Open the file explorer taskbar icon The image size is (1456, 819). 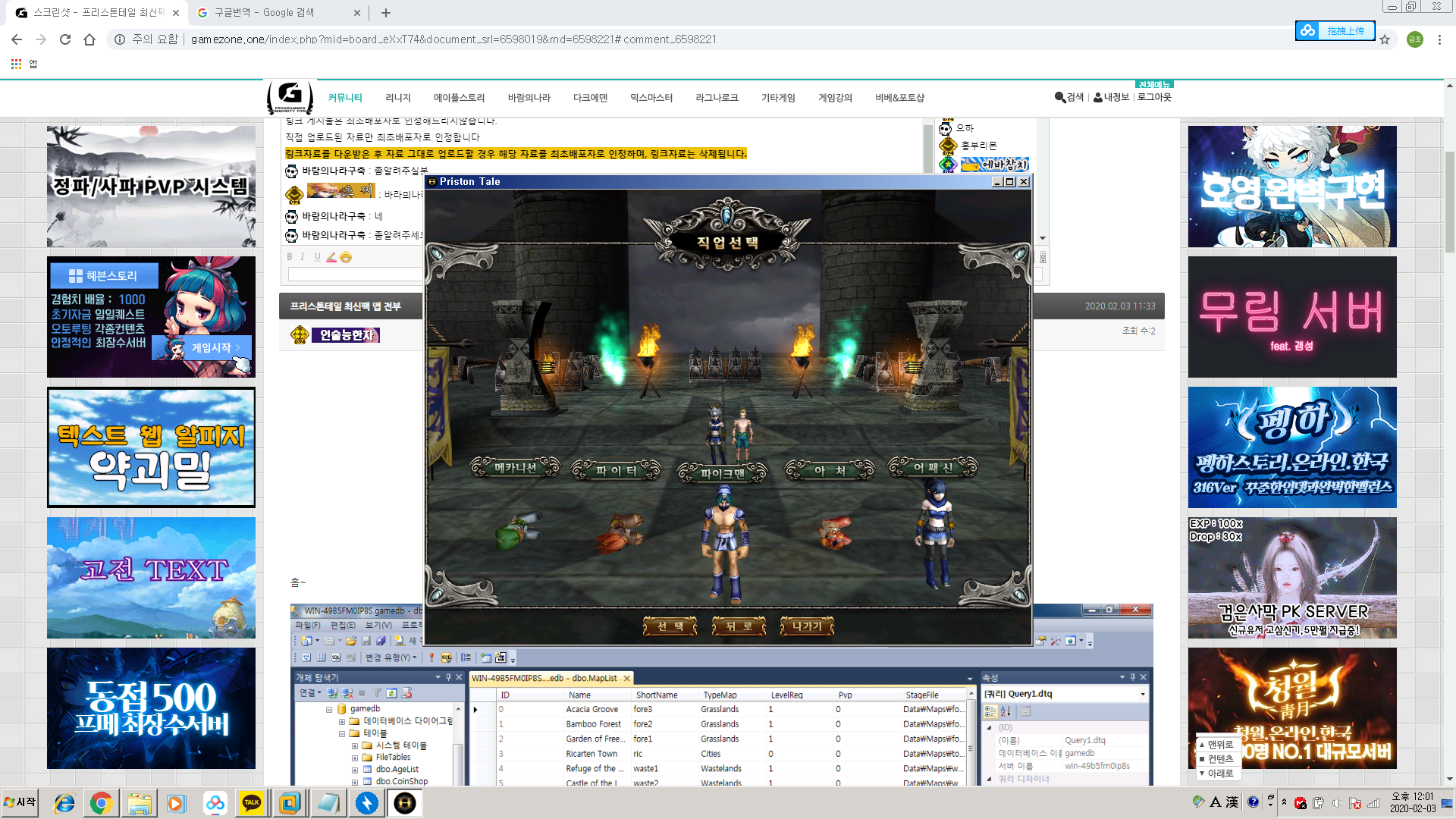coord(139,803)
